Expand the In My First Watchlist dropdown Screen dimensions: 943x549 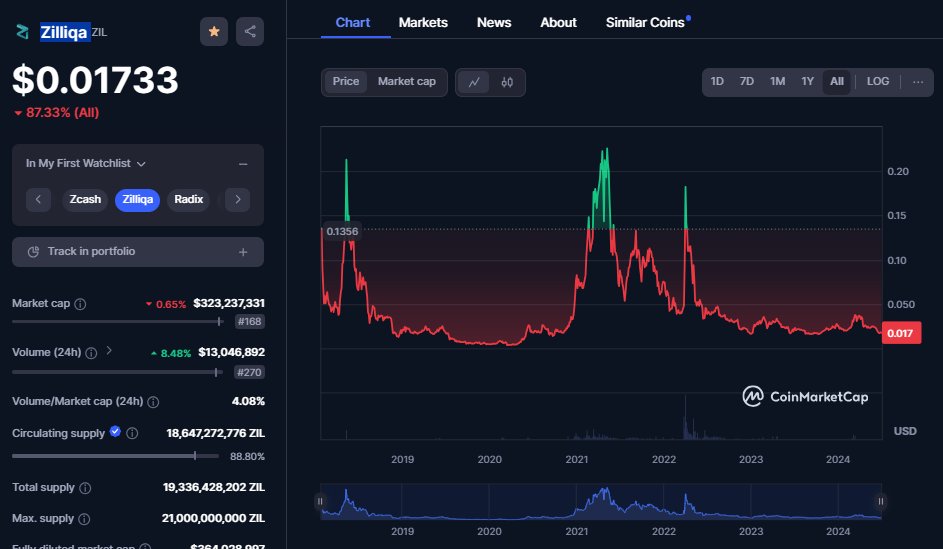[86, 164]
